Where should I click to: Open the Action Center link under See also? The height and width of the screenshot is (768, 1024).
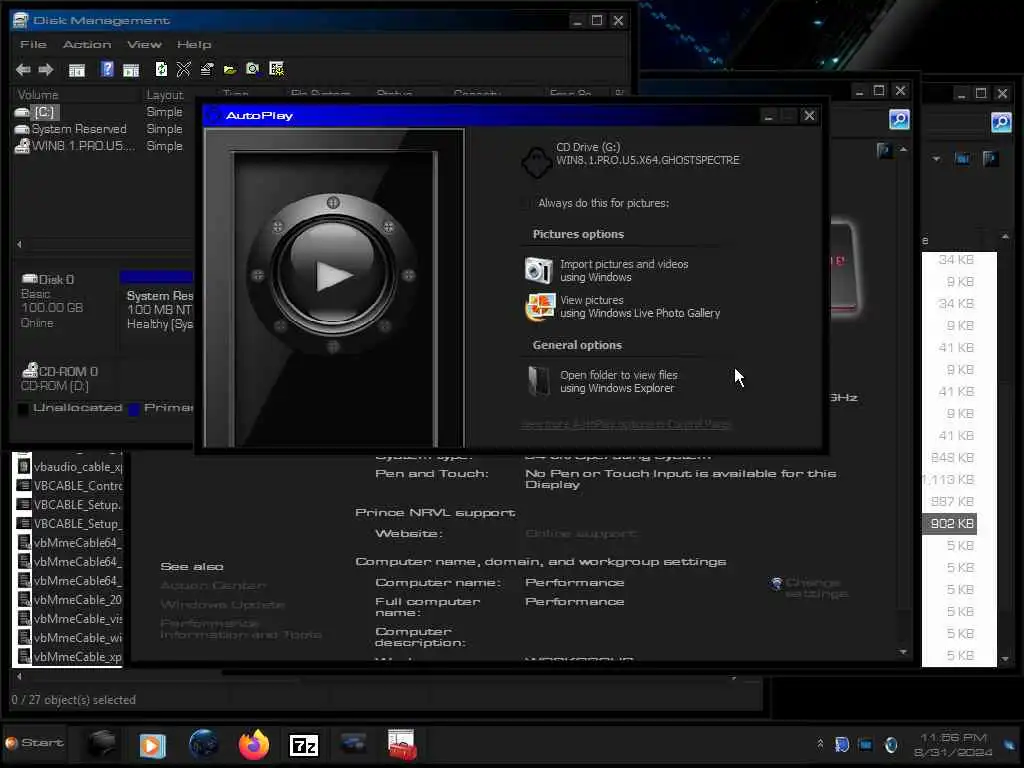[213, 585]
